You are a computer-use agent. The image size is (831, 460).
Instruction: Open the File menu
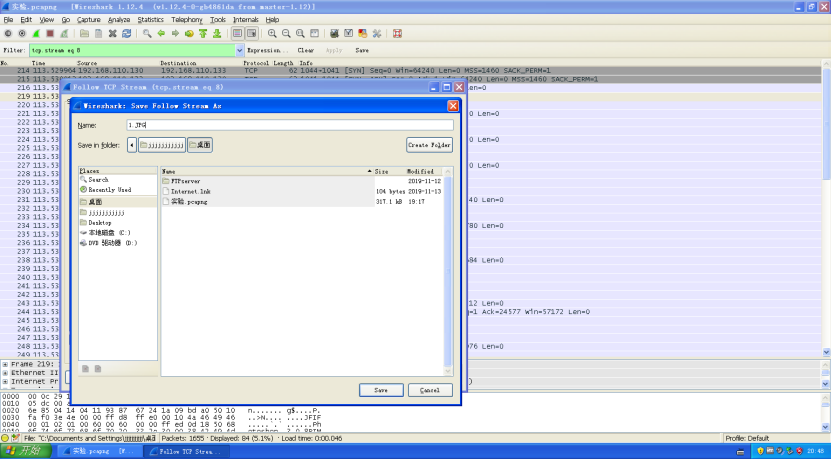click(x=8, y=20)
